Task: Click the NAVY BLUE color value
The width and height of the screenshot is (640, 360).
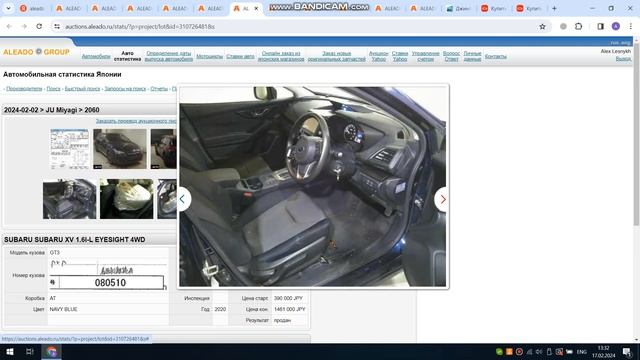Action: (x=63, y=309)
